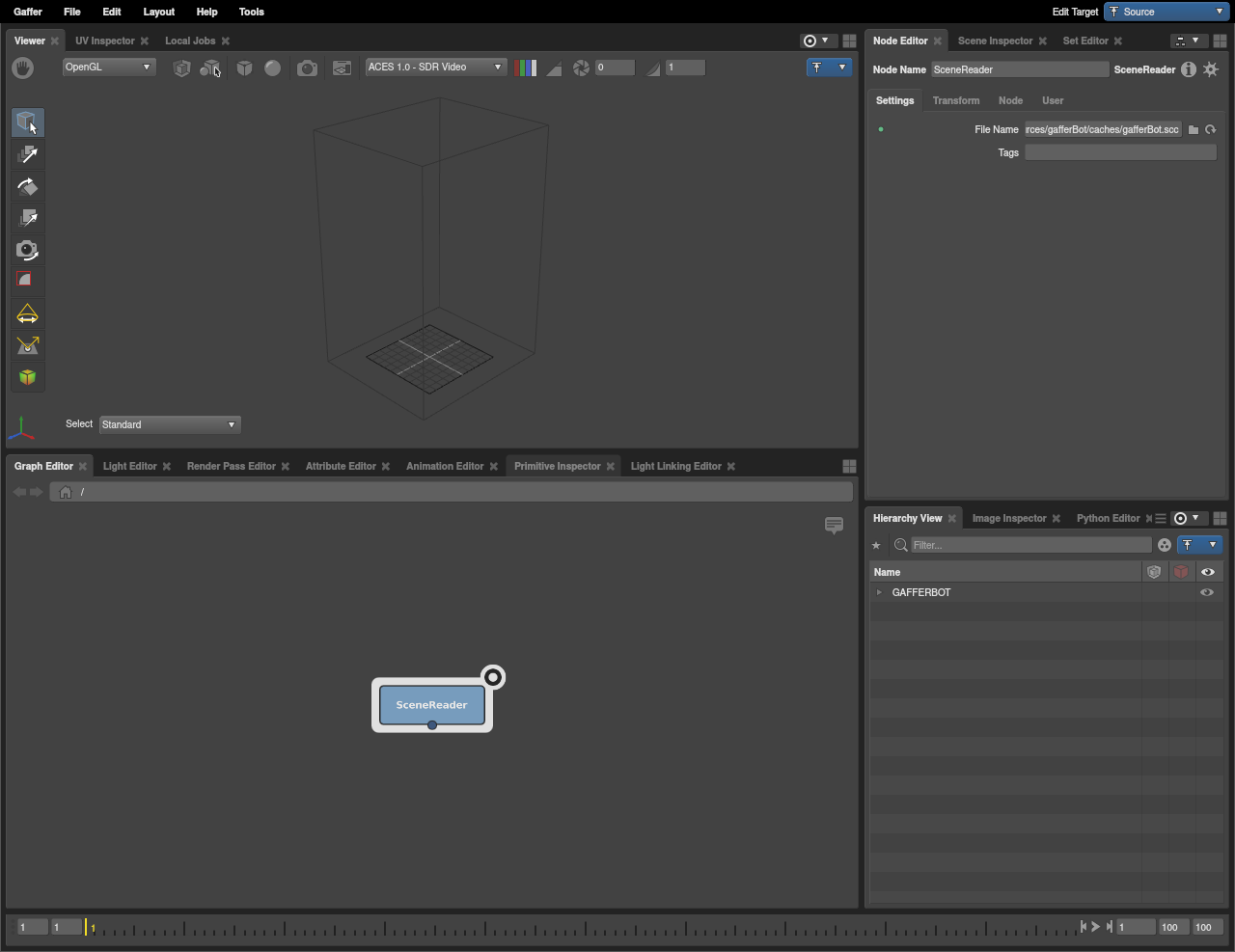The width and height of the screenshot is (1235, 952).
Task: Click the Graph Editor annotations speech icon
Action: coord(835,526)
